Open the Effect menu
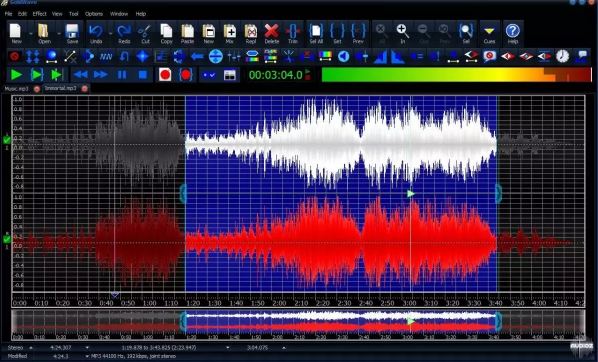 [39, 14]
